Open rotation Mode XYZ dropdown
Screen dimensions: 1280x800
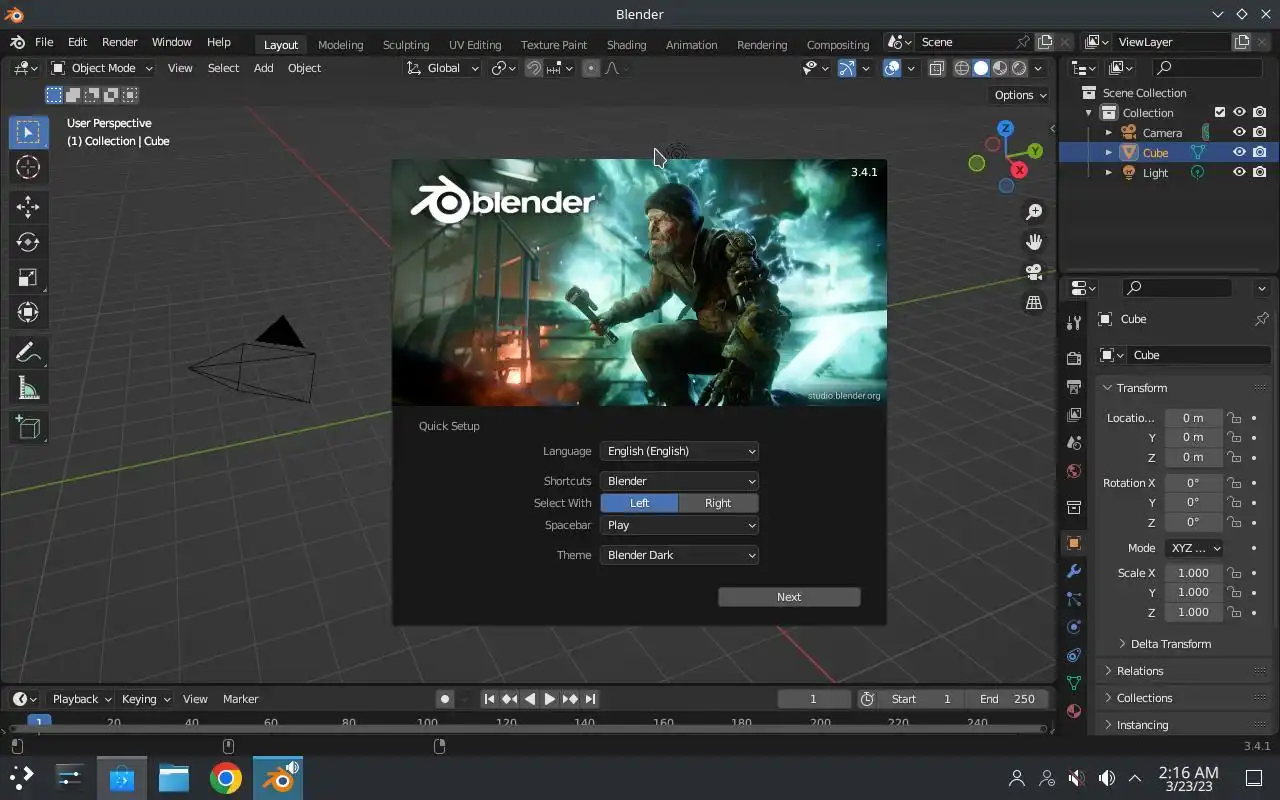click(x=1194, y=548)
